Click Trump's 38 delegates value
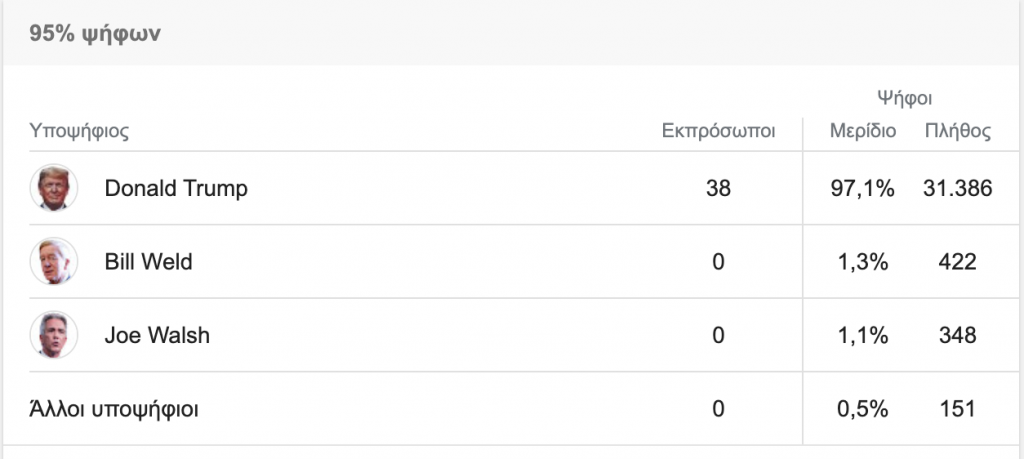The height and width of the screenshot is (459, 1024). coord(718,188)
